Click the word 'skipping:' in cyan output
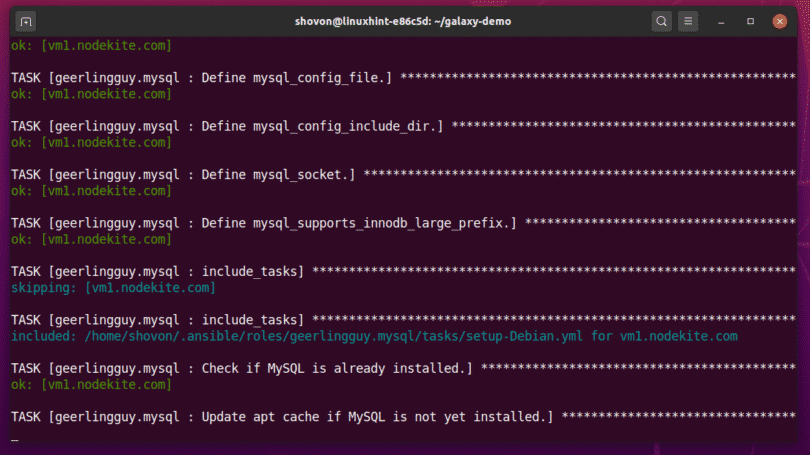Image resolution: width=810 pixels, height=455 pixels. pyautogui.click(x=43, y=288)
